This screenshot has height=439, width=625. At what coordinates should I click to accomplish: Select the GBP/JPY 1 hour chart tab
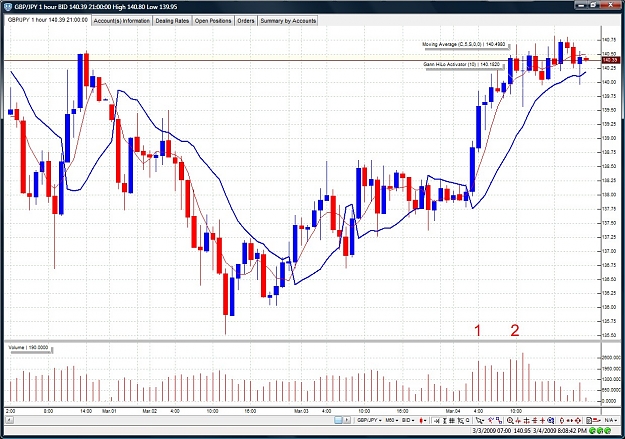(48, 20)
